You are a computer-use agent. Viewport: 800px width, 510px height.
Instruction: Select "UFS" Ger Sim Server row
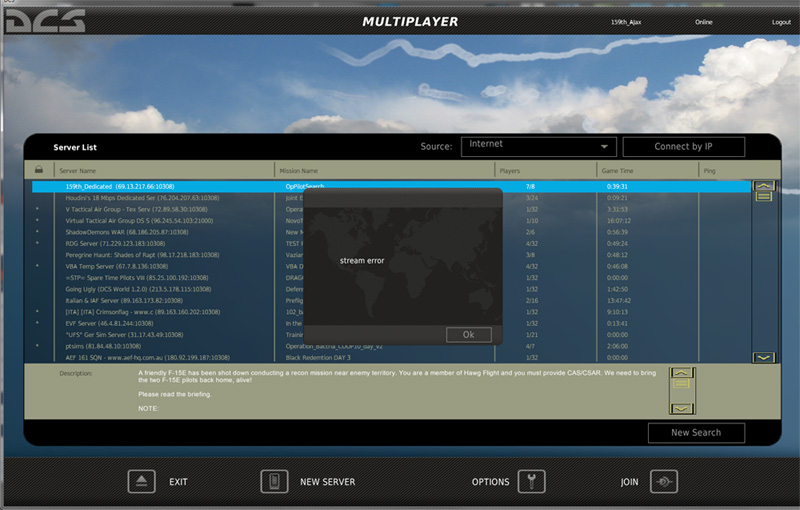(391, 335)
